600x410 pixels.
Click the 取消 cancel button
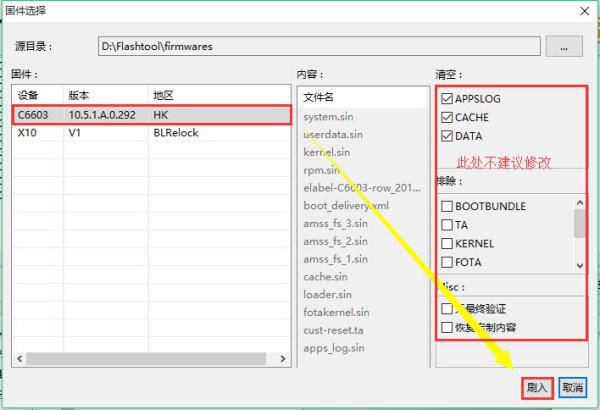[572, 387]
